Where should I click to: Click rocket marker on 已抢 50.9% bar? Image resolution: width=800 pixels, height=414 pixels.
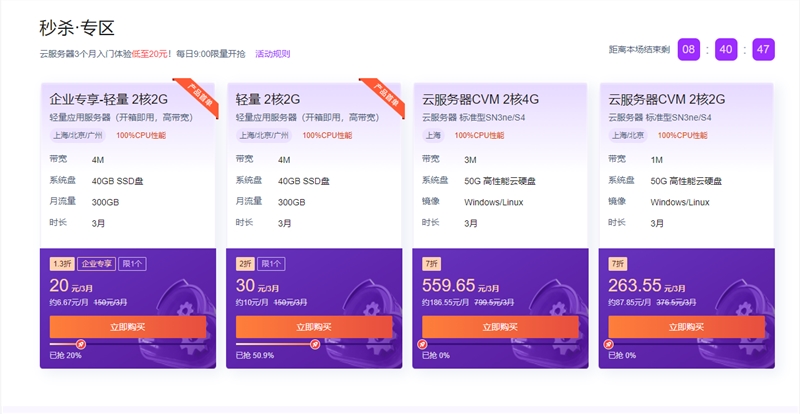(x=315, y=344)
